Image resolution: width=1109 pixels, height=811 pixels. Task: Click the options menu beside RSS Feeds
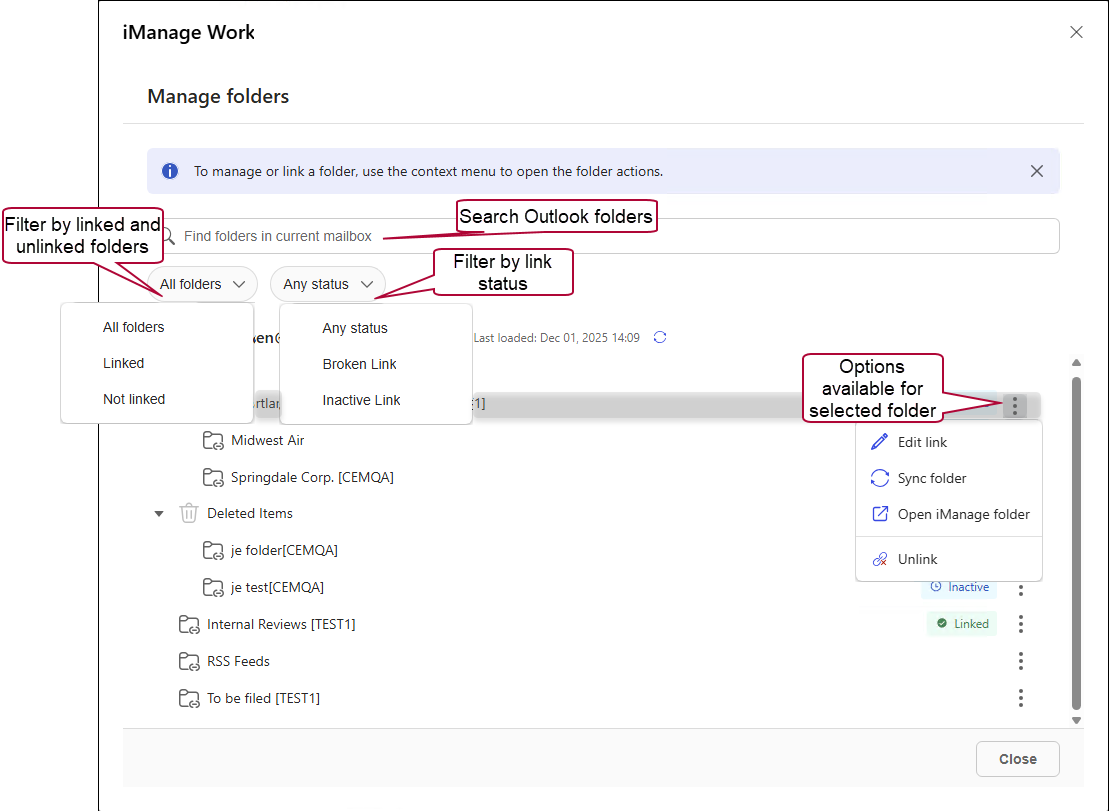point(1020,660)
